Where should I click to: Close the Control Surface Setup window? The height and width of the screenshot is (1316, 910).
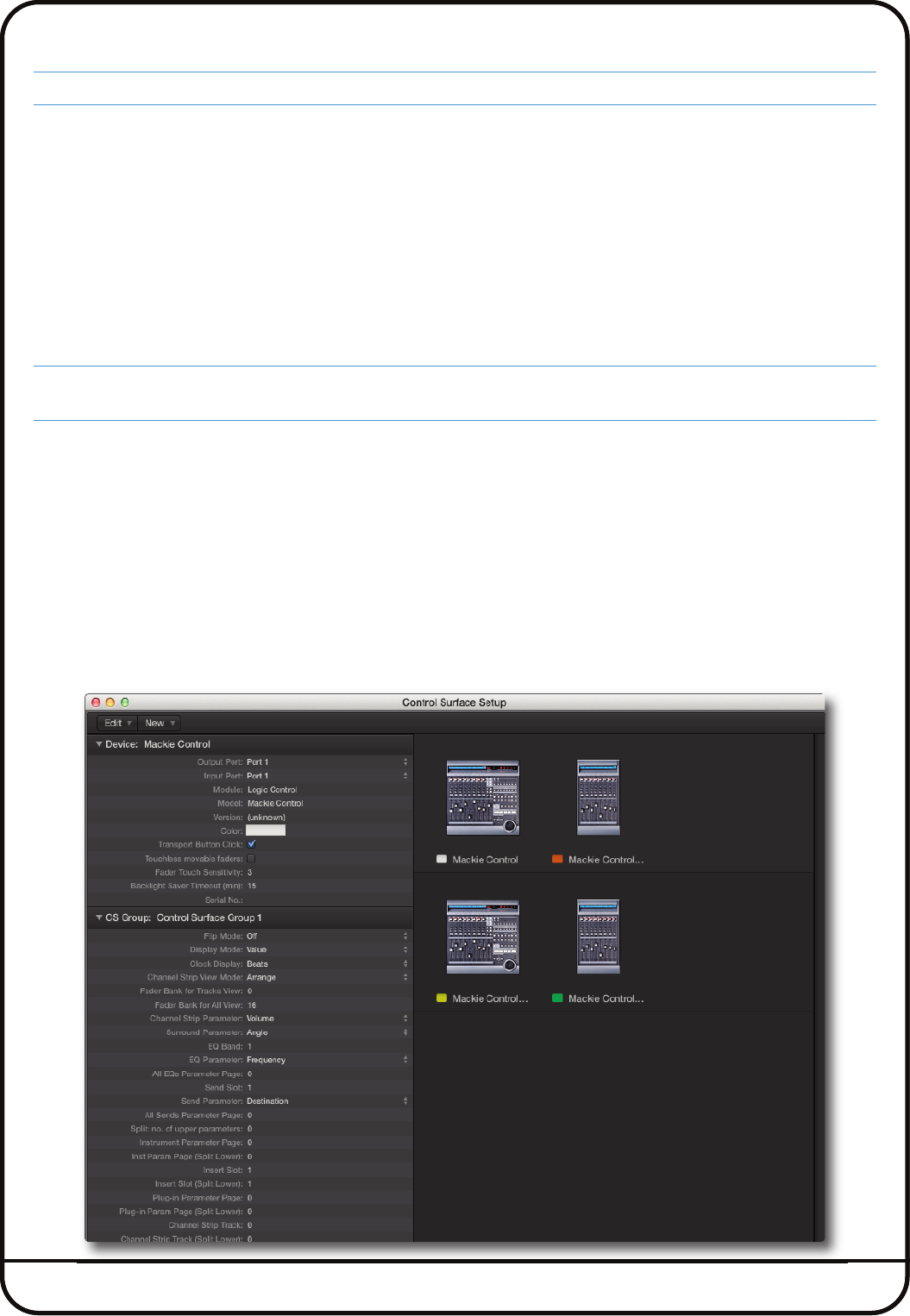tap(96, 703)
